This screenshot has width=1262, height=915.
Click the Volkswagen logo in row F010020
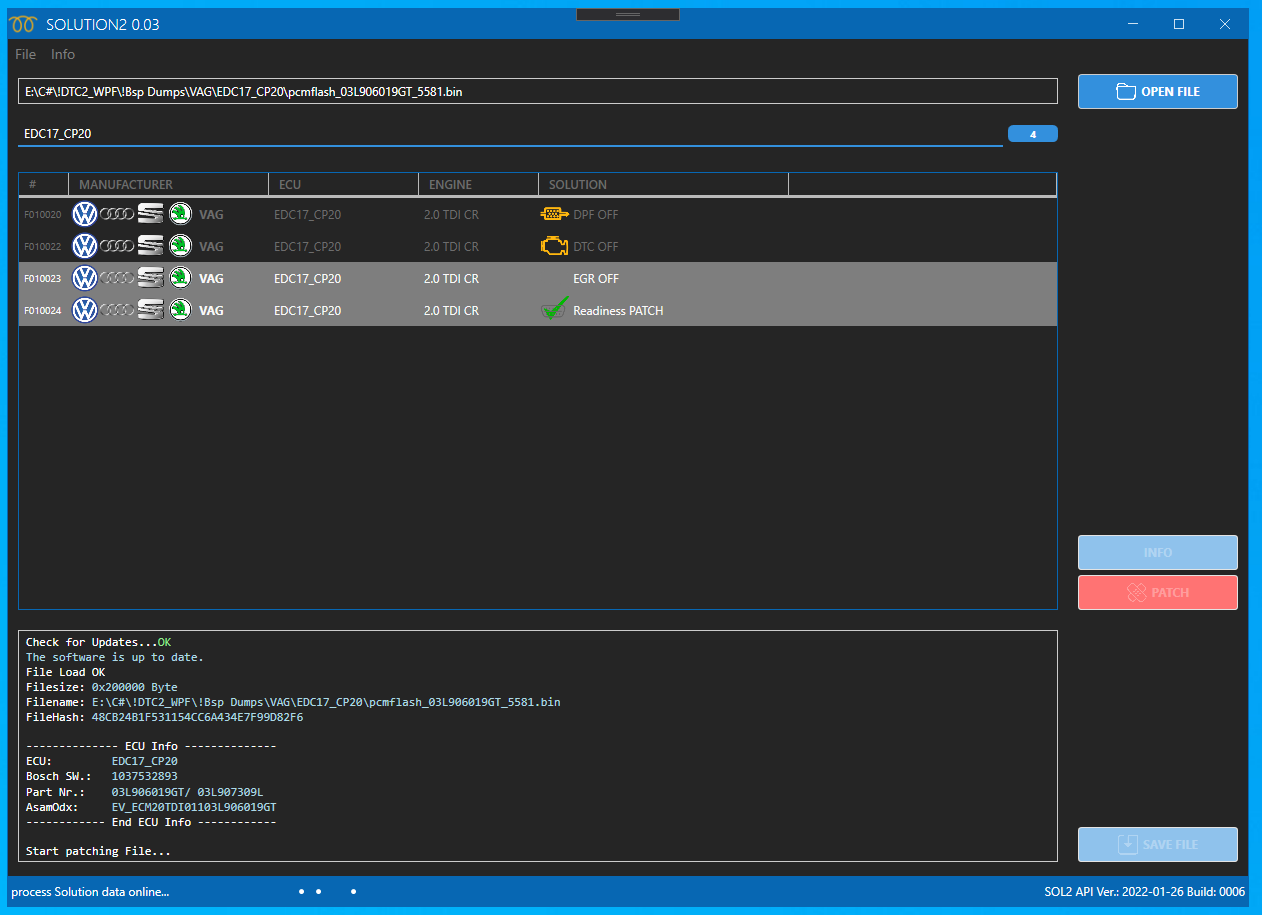[x=85, y=214]
